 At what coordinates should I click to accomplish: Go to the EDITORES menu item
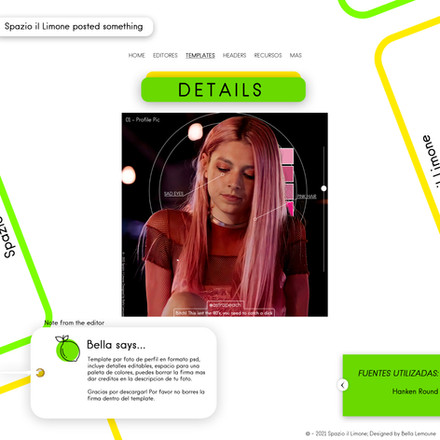165,55
